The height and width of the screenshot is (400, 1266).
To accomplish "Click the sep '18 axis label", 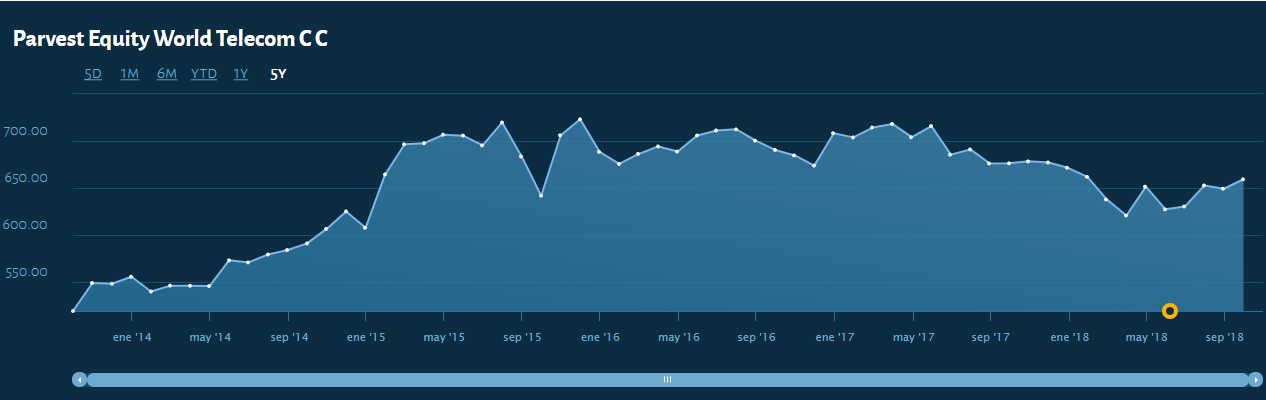I will coord(1225,338).
